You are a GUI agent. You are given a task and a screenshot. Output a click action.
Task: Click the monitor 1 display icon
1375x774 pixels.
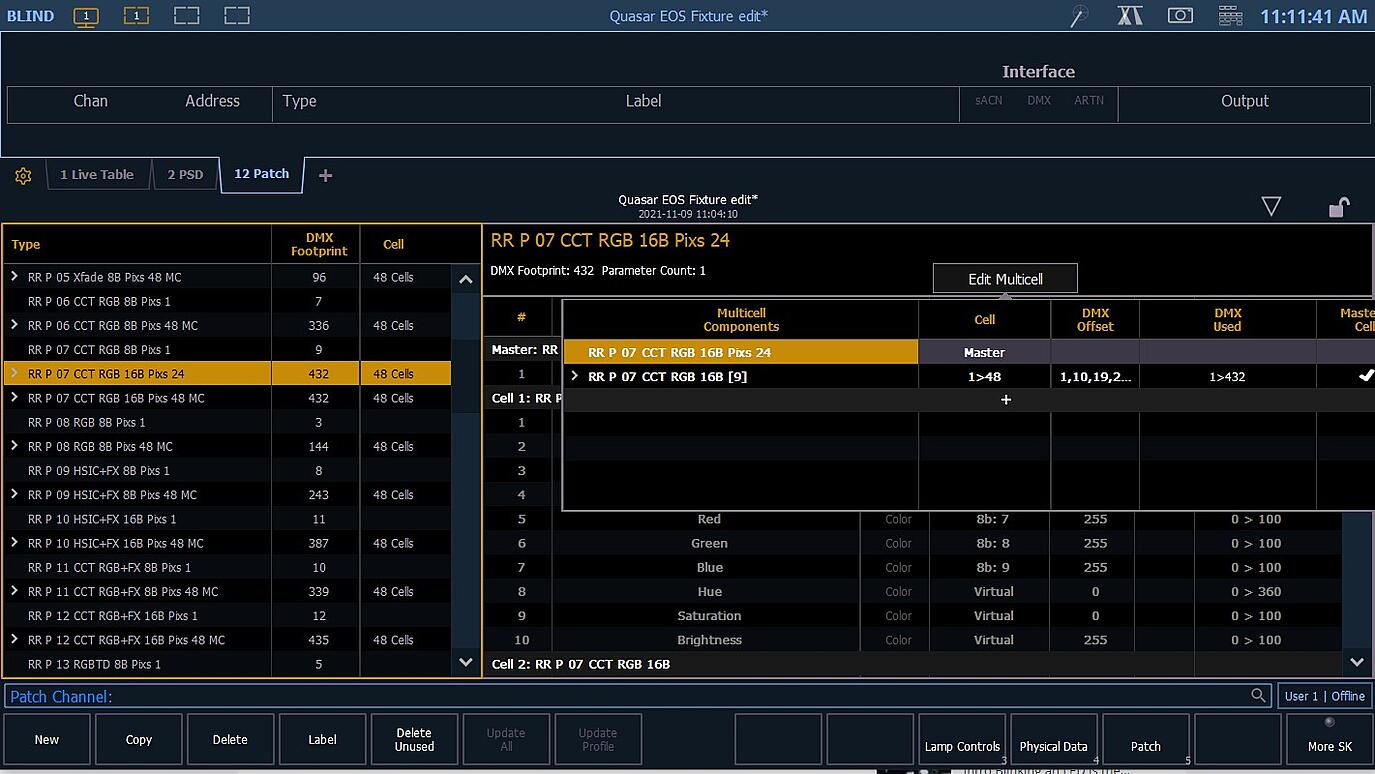click(x=86, y=15)
